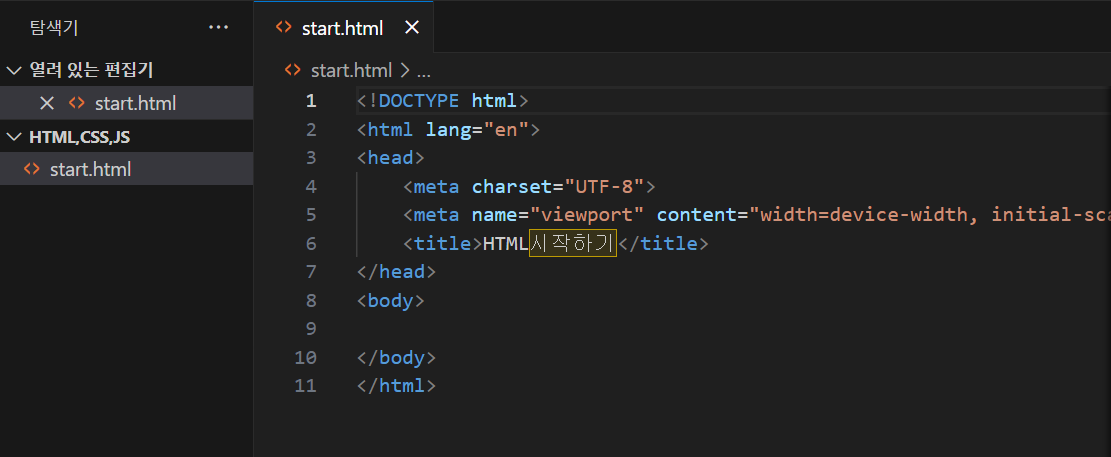Collapse the 열려 있는 편집기 section
The image size is (1111, 457).
coord(13,69)
